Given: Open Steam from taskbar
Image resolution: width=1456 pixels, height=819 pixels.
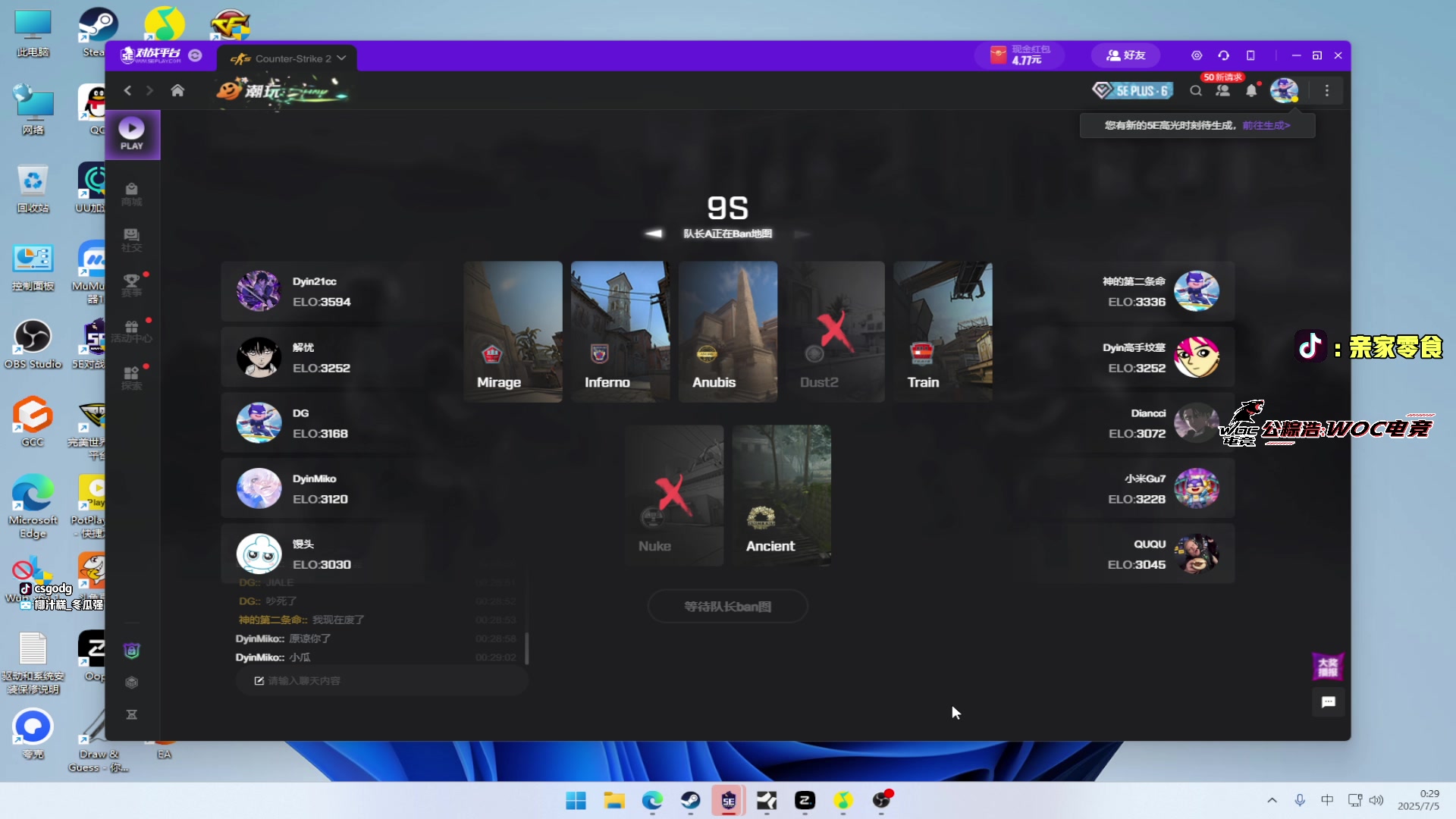Looking at the screenshot, I should pos(690,801).
